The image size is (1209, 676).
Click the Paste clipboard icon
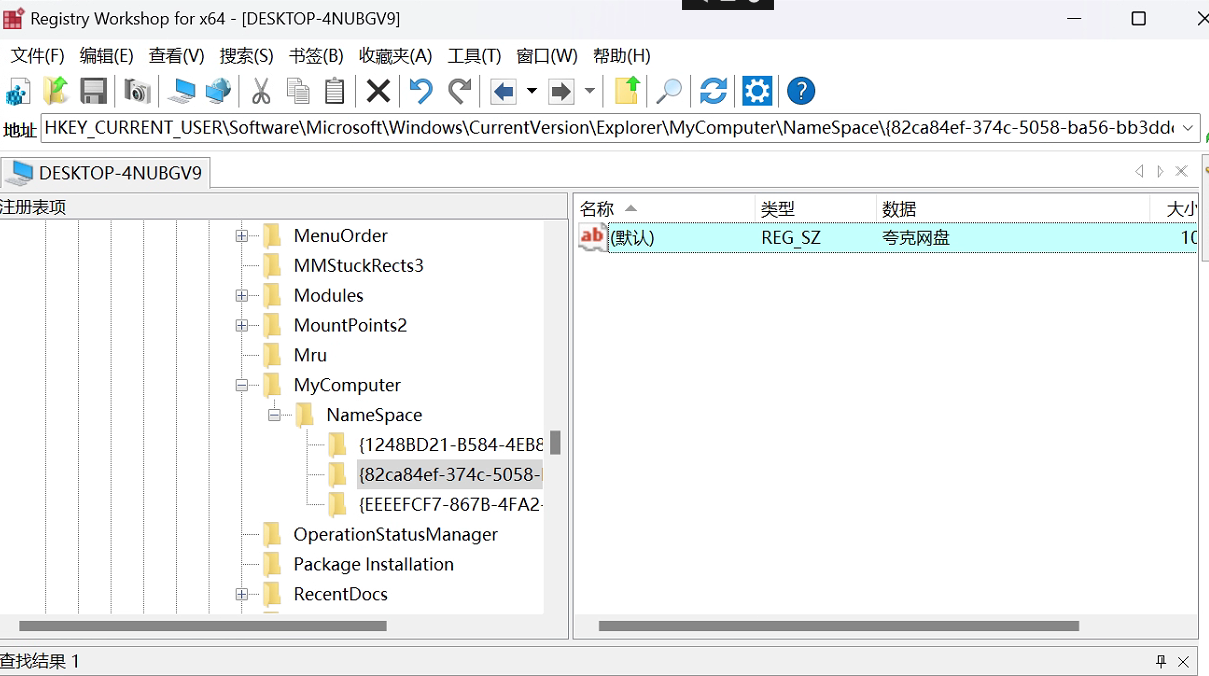click(x=335, y=92)
